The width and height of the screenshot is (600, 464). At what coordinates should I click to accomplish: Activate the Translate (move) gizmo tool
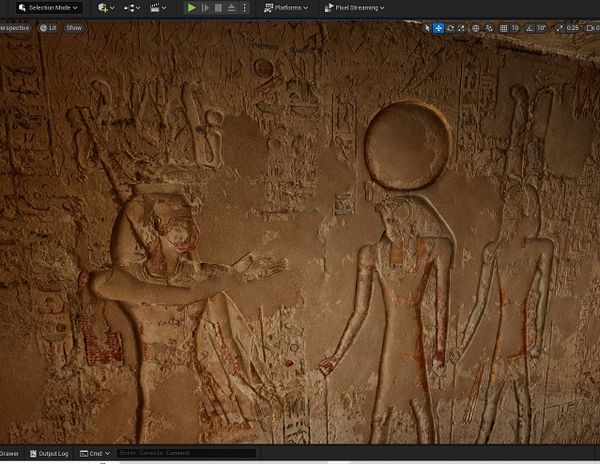tap(439, 28)
